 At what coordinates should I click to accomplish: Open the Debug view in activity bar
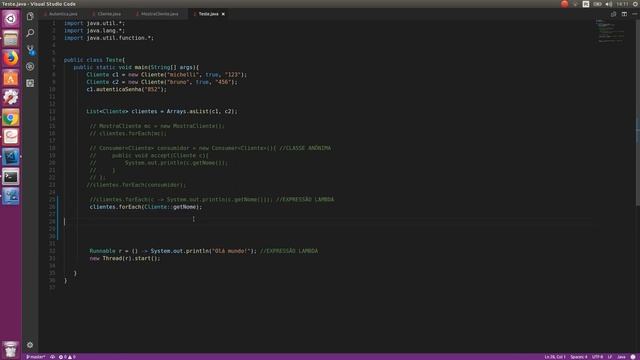click(30, 67)
